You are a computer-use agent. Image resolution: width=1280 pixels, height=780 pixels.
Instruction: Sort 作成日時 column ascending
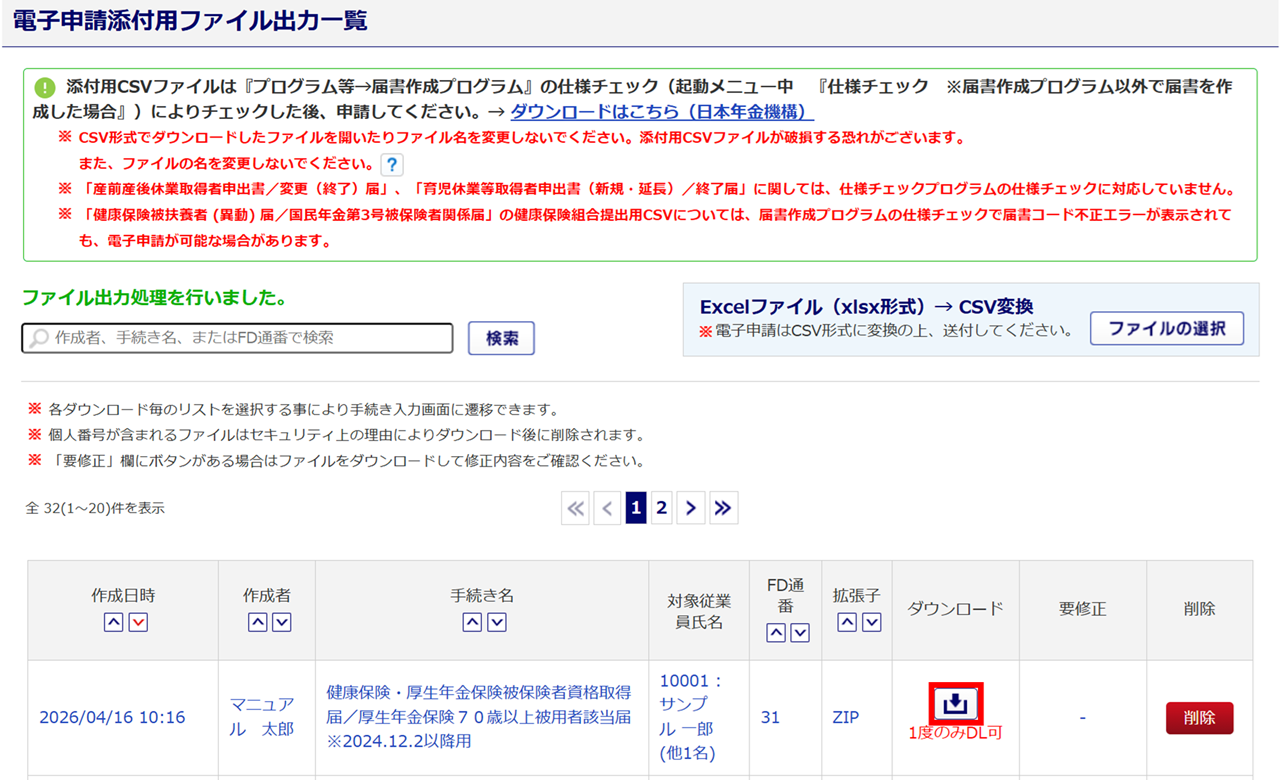[113, 622]
